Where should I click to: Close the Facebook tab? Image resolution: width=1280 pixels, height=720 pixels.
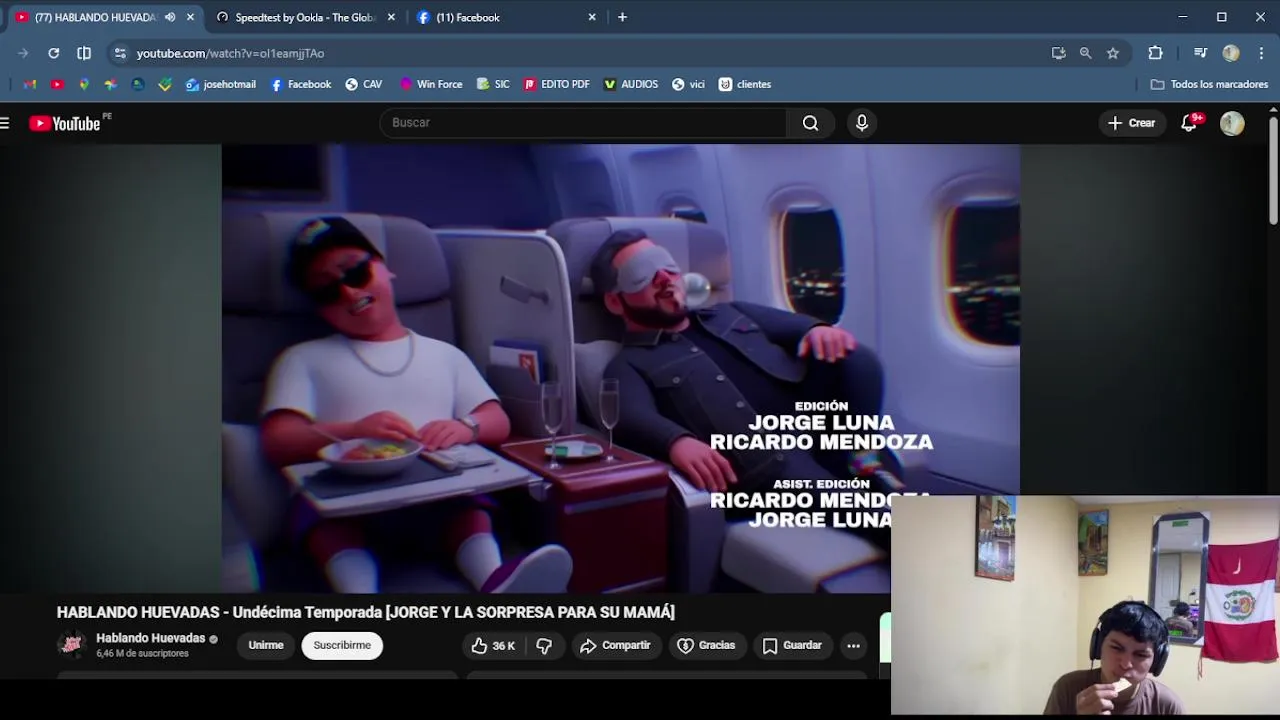coord(592,17)
